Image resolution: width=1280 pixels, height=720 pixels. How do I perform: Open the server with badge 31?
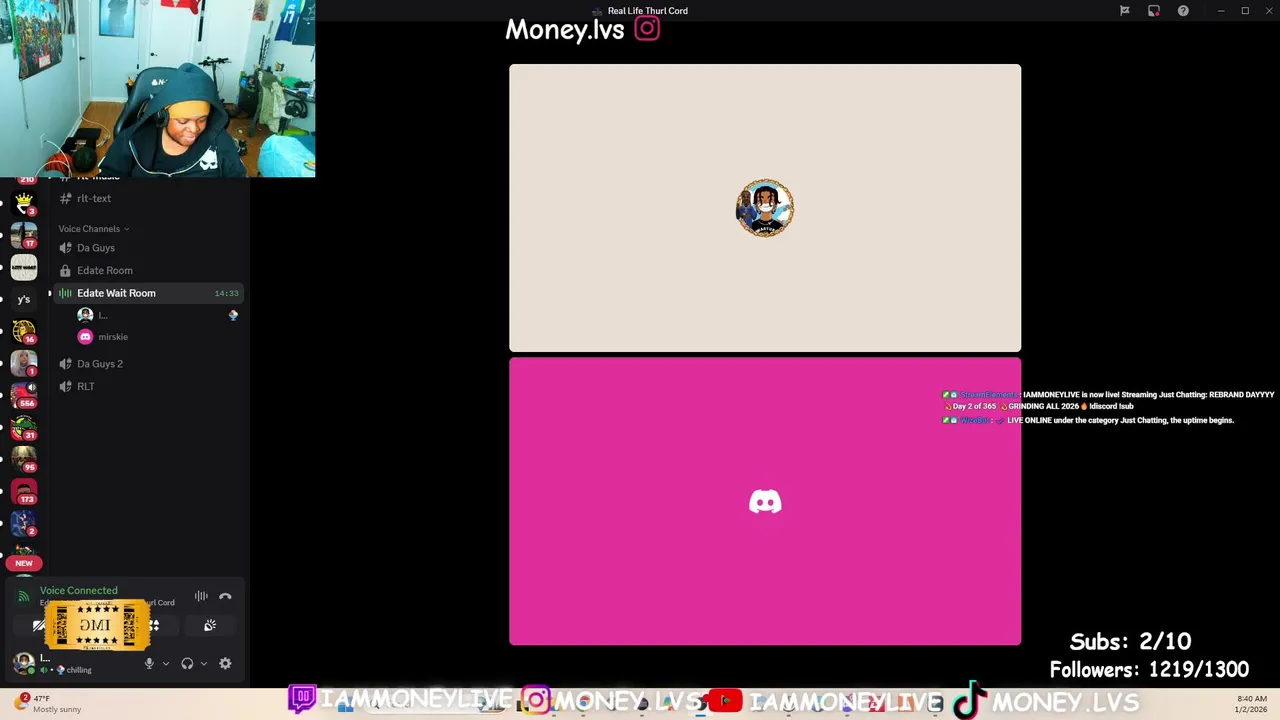tap(24, 427)
